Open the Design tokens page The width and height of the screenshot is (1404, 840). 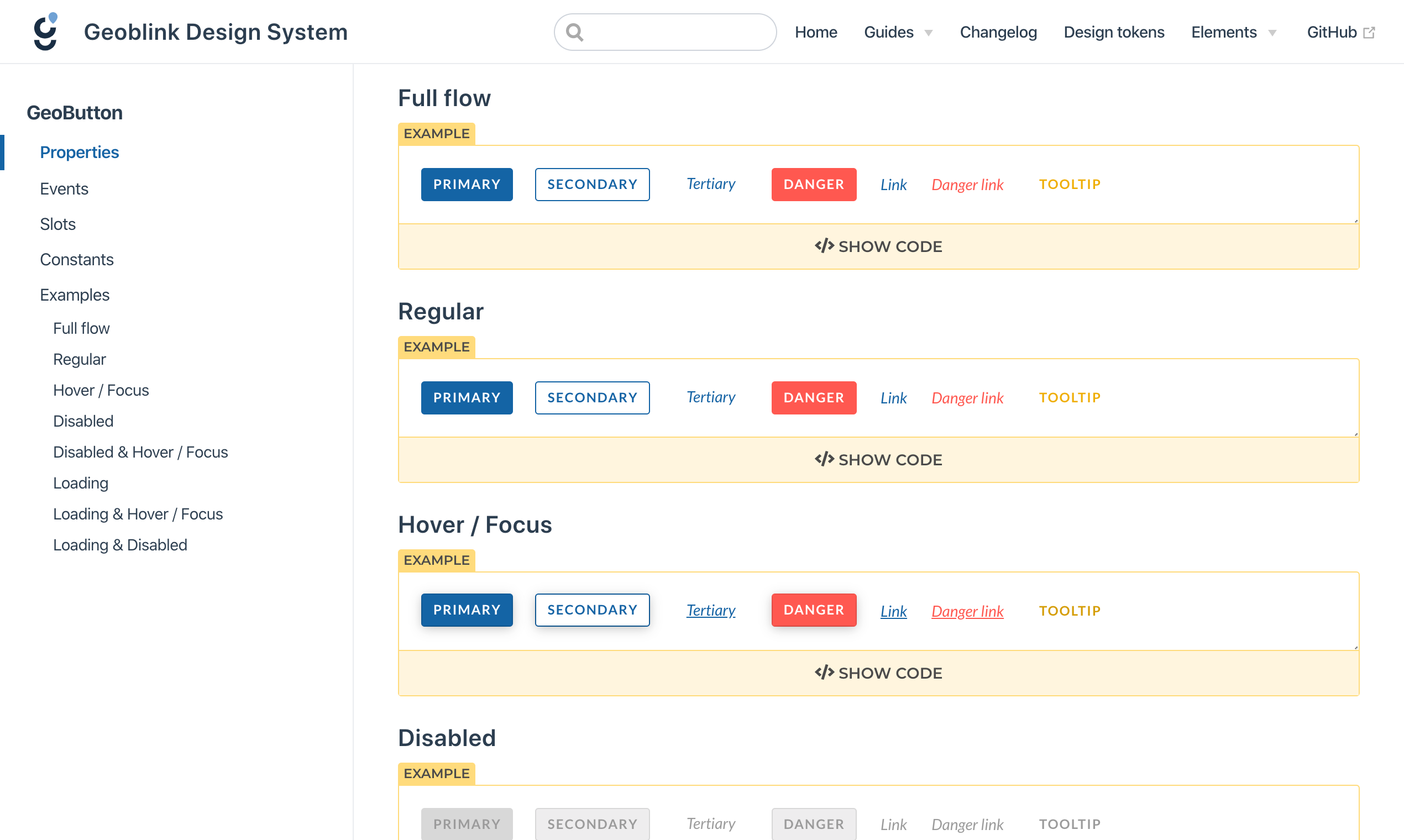(x=1114, y=32)
